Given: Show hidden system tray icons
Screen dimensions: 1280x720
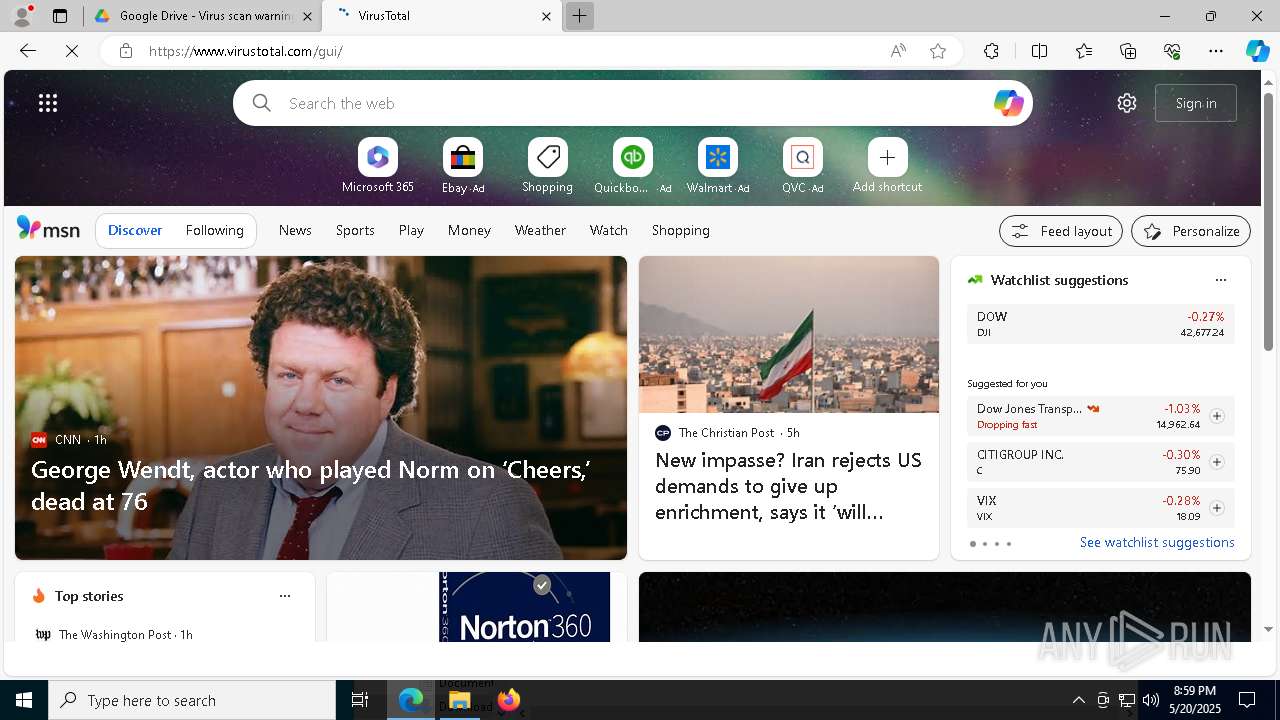Looking at the screenshot, I should [1078, 700].
